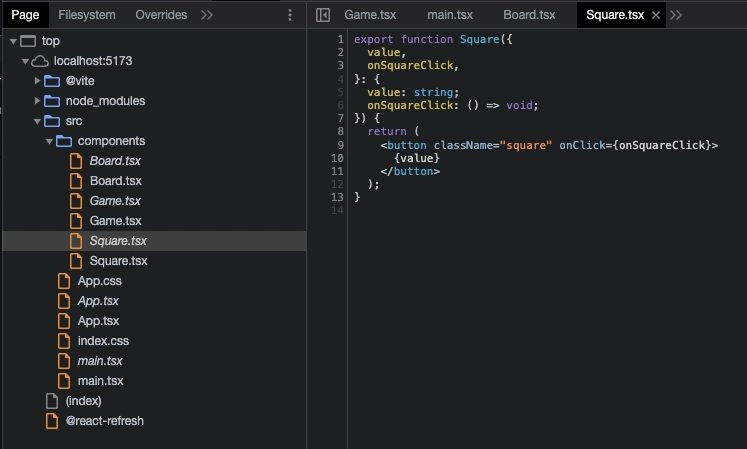Collapse the src folder arrow
This screenshot has width=747, height=449.
[x=37, y=122]
